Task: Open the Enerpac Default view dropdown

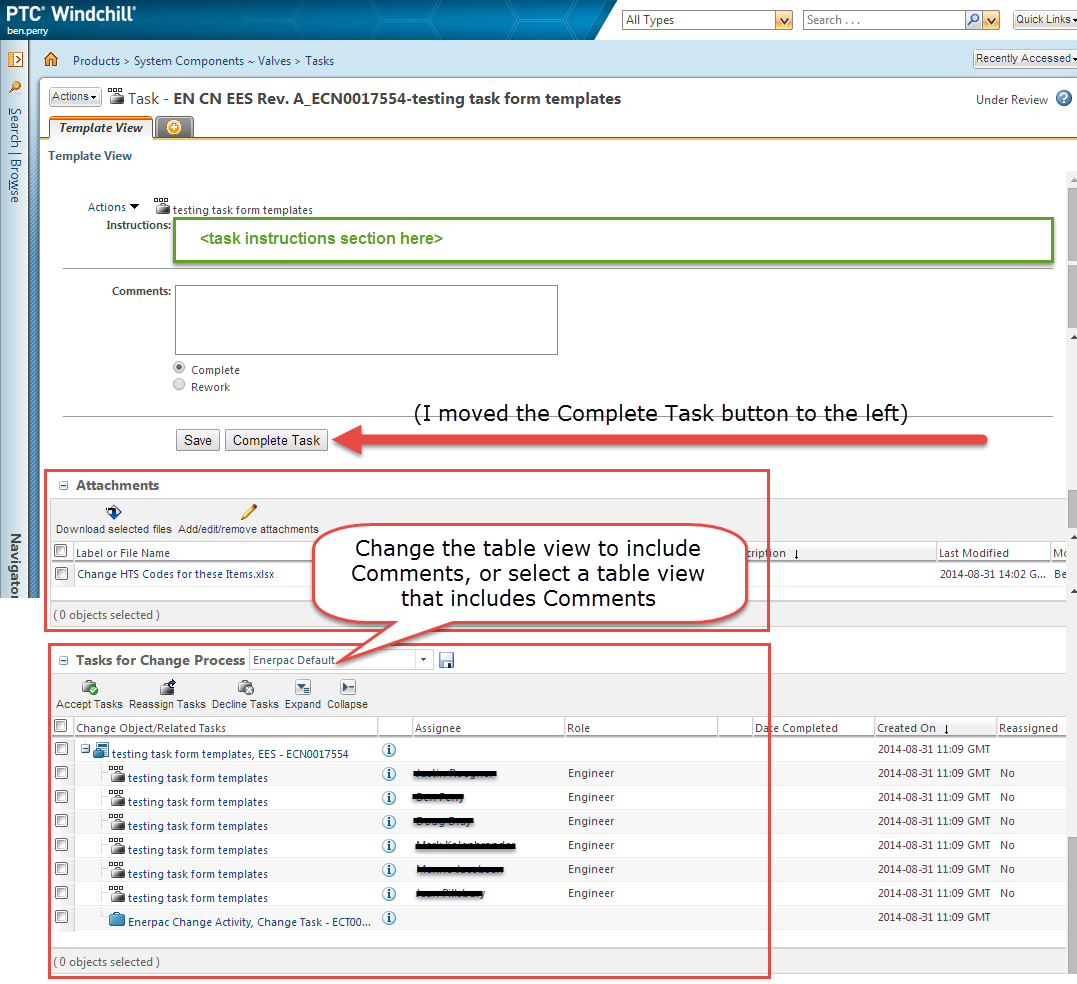Action: (x=423, y=659)
